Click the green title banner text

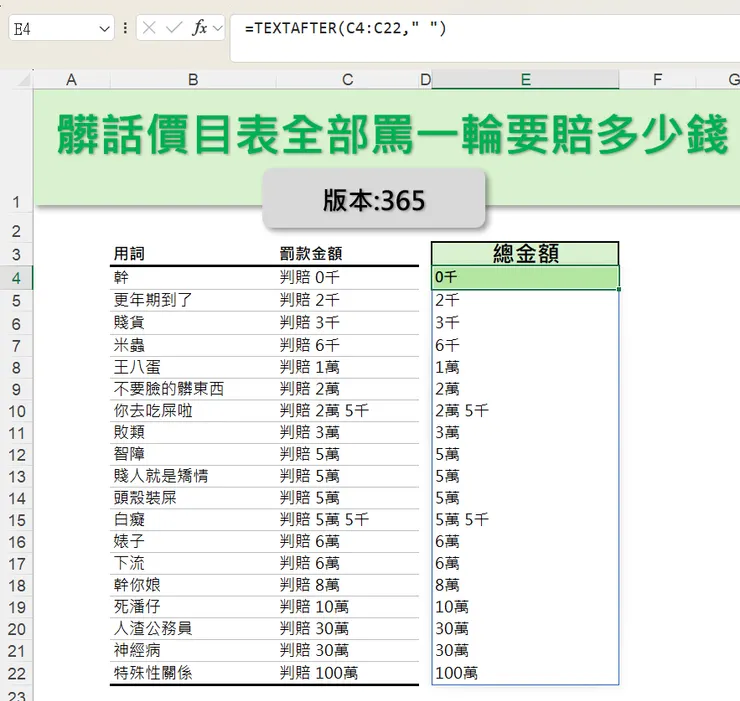click(x=393, y=135)
